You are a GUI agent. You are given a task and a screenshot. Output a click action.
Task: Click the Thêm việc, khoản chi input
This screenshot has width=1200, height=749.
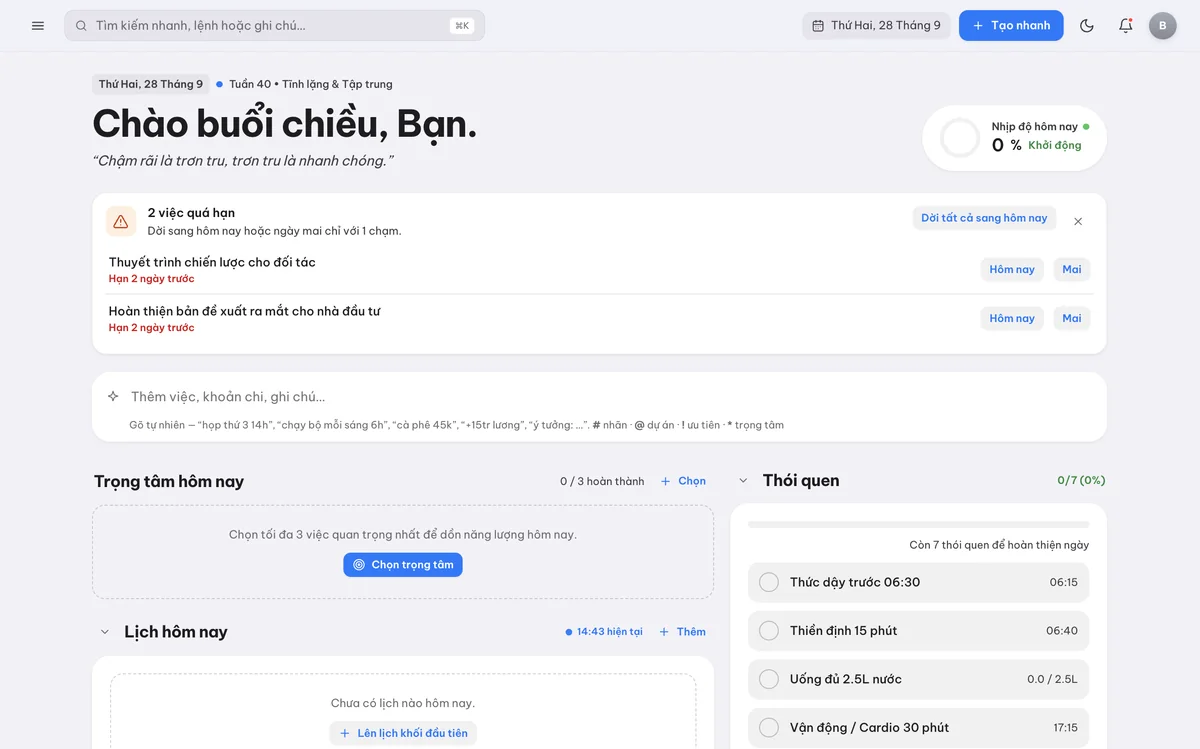point(612,397)
